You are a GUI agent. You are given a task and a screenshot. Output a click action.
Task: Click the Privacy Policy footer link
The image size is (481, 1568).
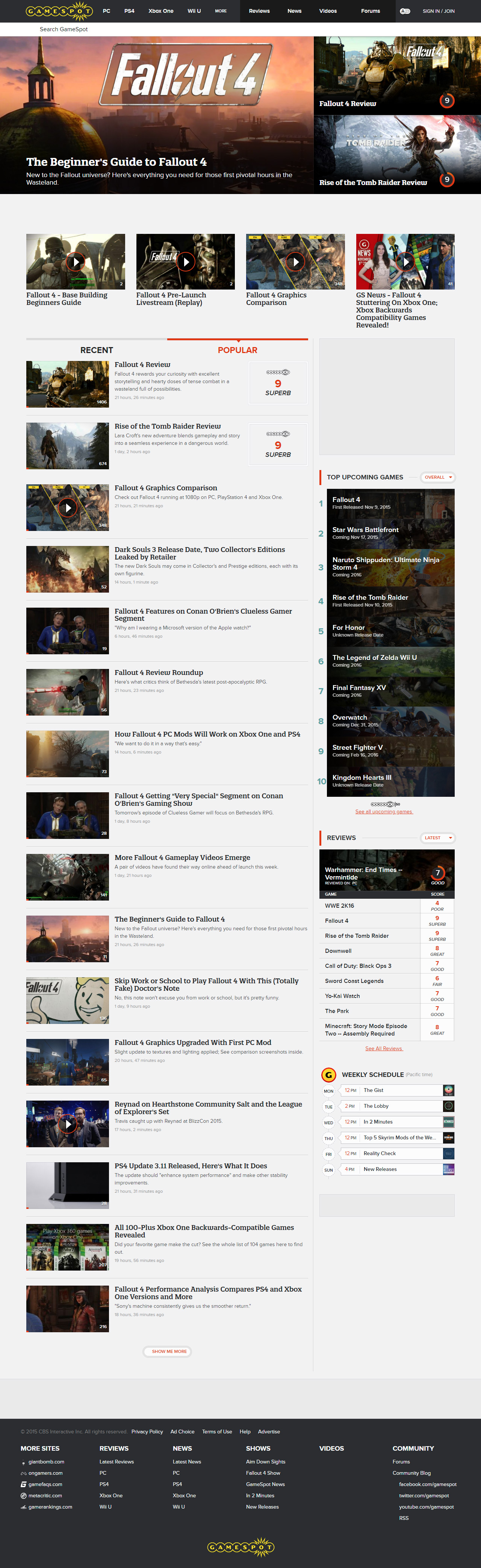[147, 1432]
